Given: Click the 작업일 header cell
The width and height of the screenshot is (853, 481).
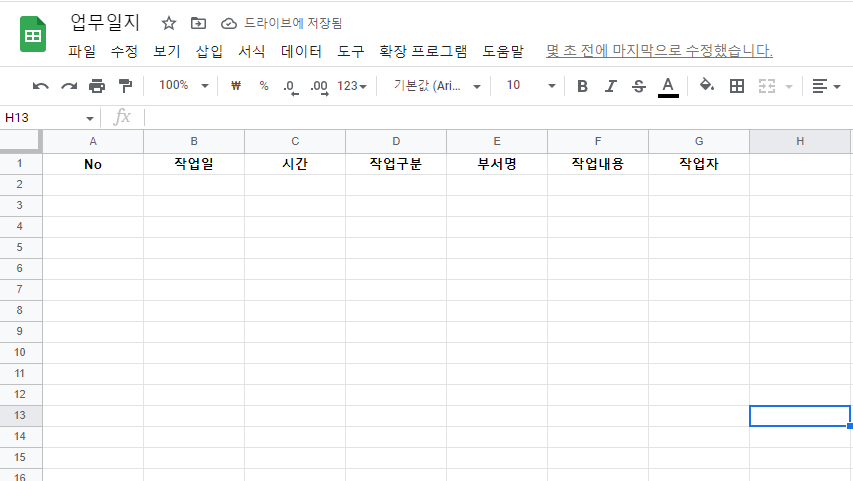Looking at the screenshot, I should pyautogui.click(x=194, y=164).
